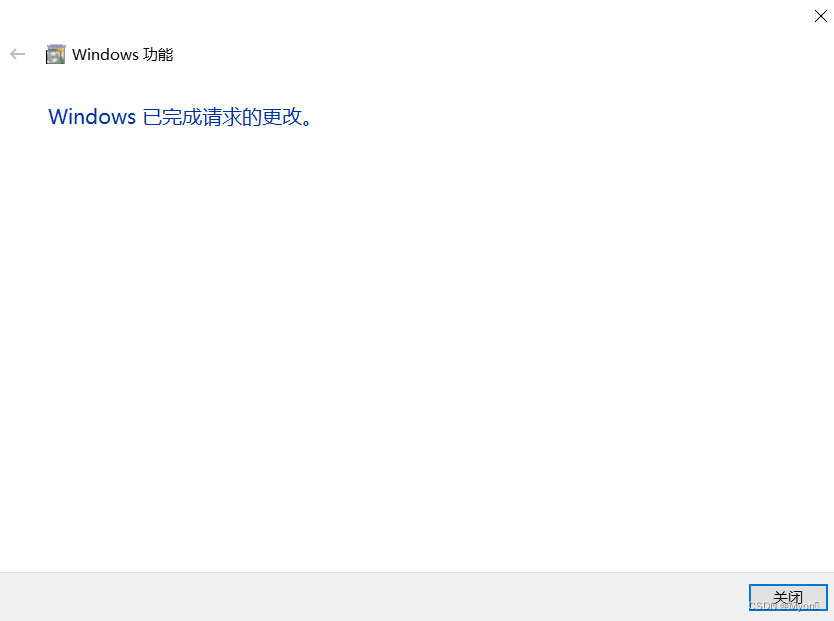834x621 pixels.
Task: Close the dialog with the X icon
Action: 821,16
